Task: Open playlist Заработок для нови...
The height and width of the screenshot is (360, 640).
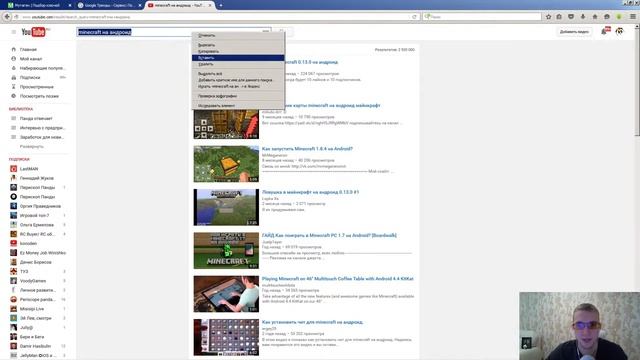Action: pos(42,137)
